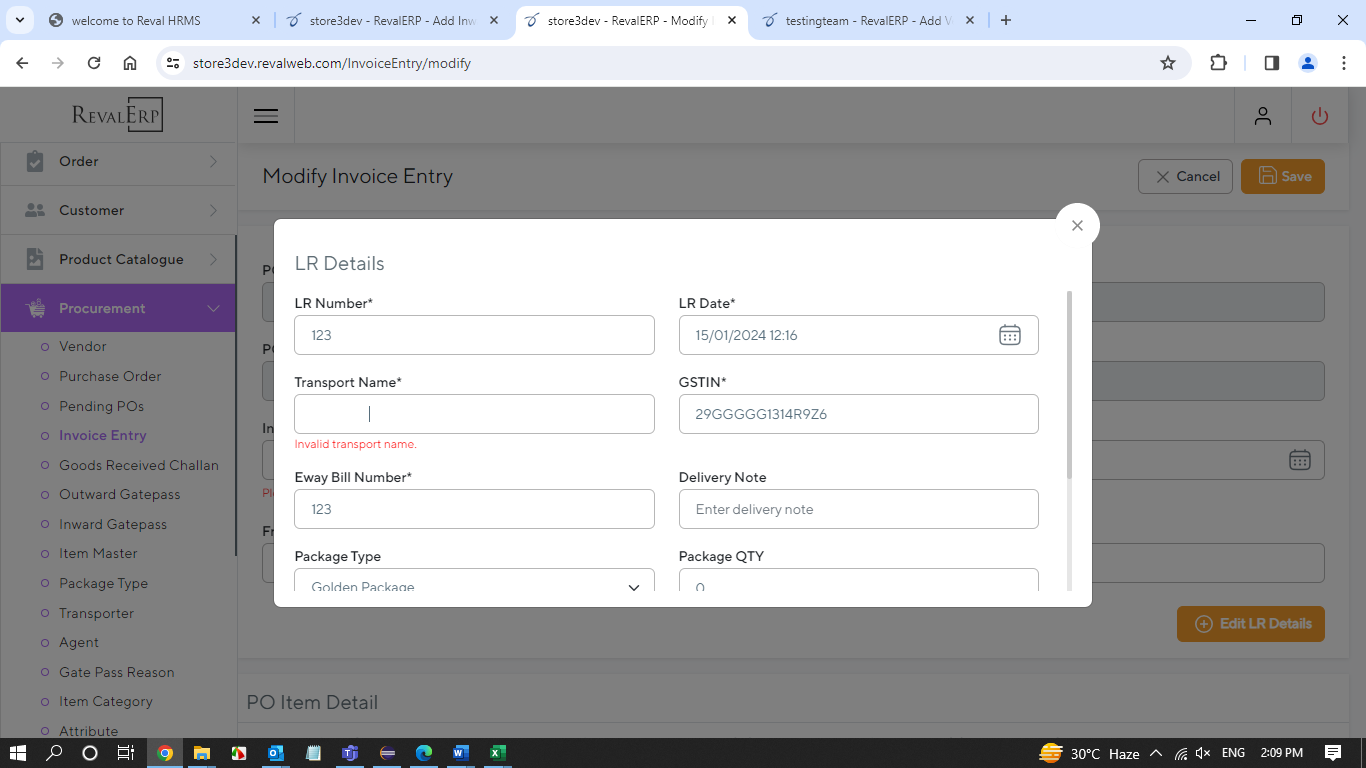Select Purchase Order in sidebar
The image size is (1366, 768).
click(x=110, y=376)
